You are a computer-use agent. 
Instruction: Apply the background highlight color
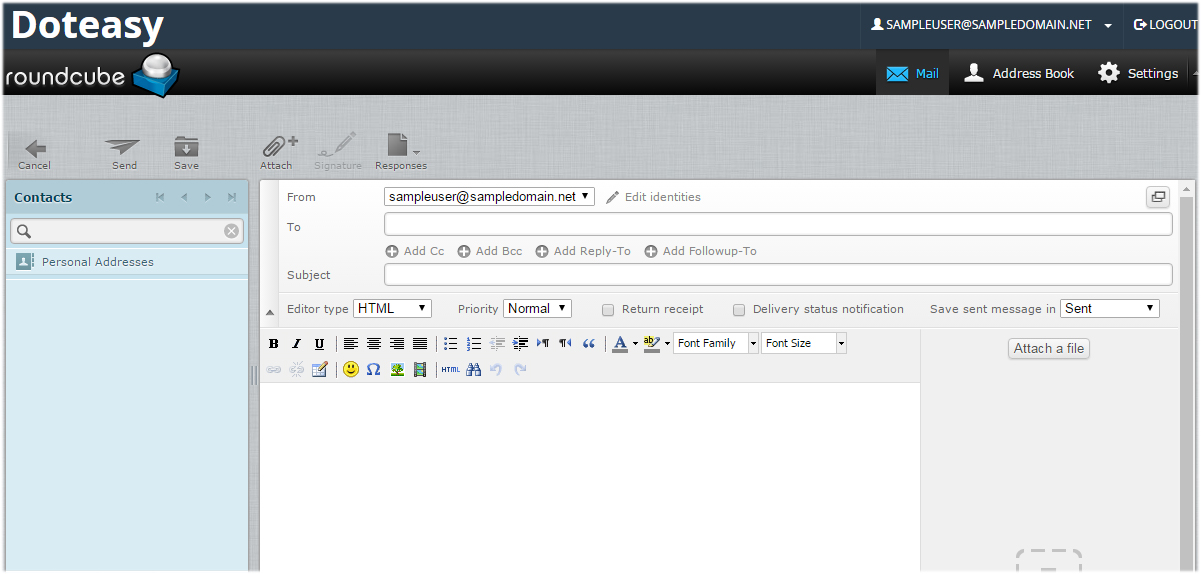click(652, 343)
